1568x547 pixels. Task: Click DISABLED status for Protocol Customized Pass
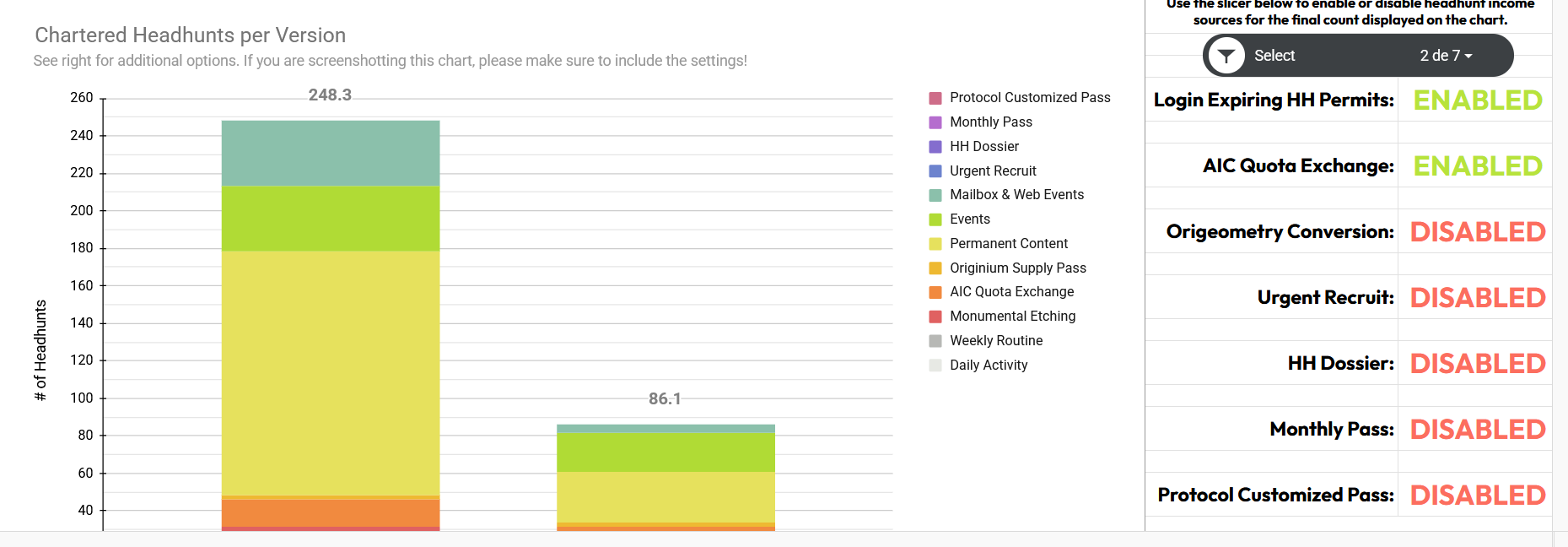coord(1478,496)
